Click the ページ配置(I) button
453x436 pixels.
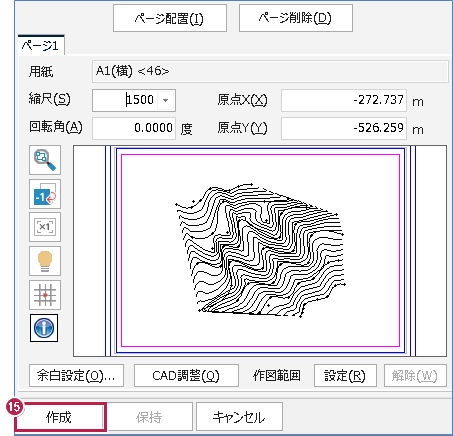(x=170, y=18)
